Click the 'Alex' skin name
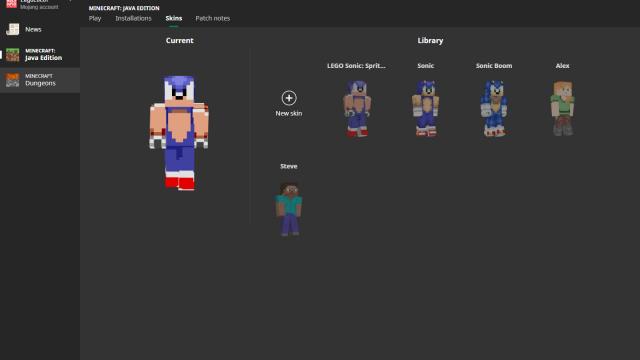This screenshot has width=640, height=360. pos(562,66)
